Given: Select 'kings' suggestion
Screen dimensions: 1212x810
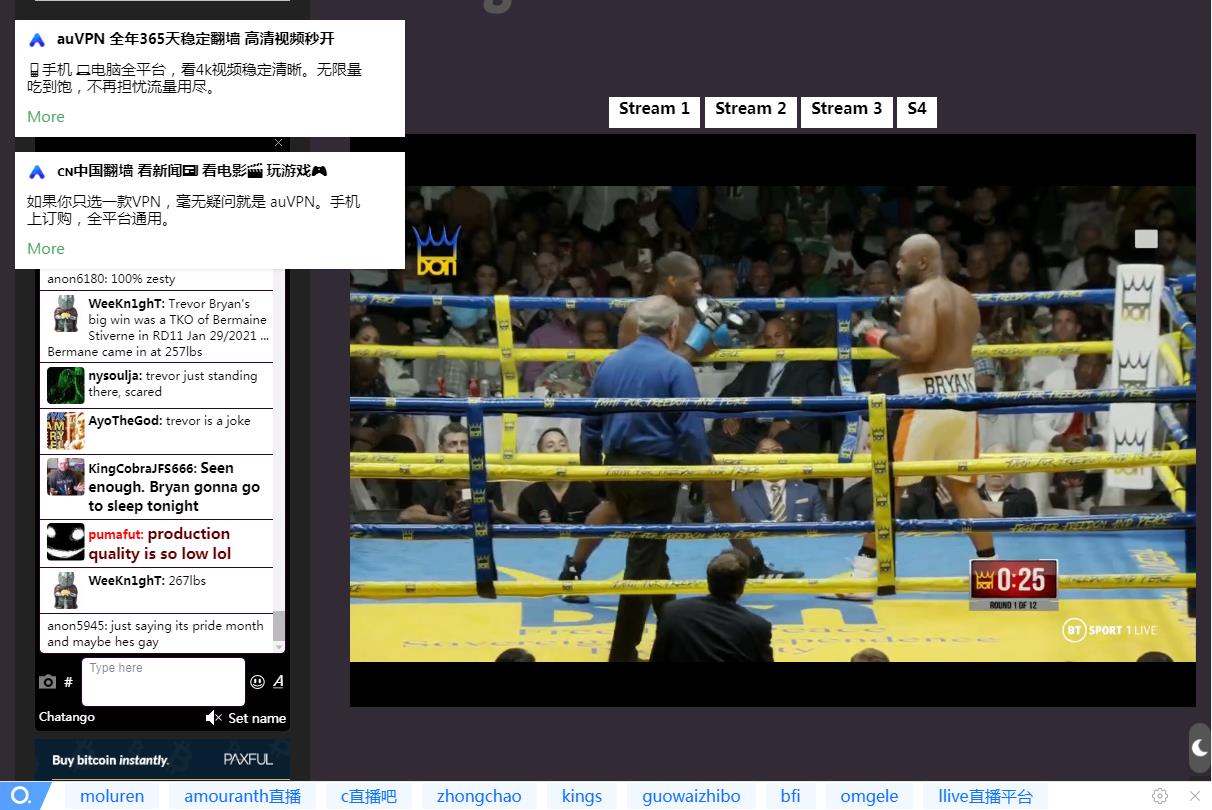Looking at the screenshot, I should (582, 796).
